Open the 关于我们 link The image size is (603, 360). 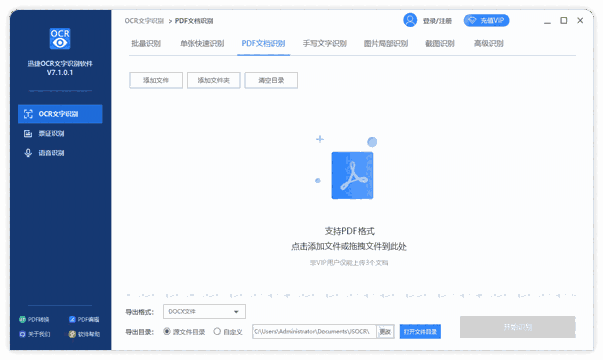39,334
